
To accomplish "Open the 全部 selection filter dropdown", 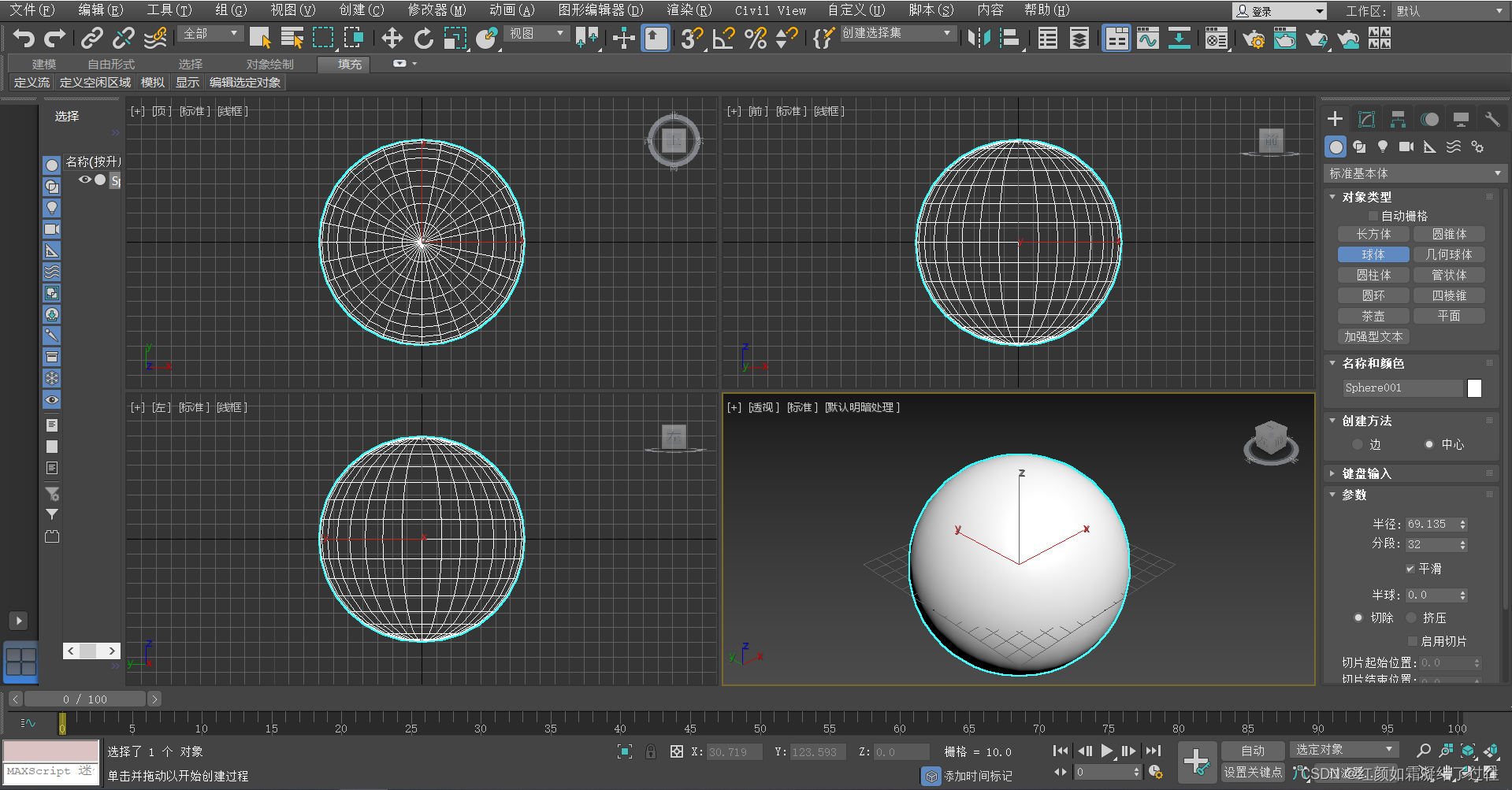I will pyautogui.click(x=210, y=34).
